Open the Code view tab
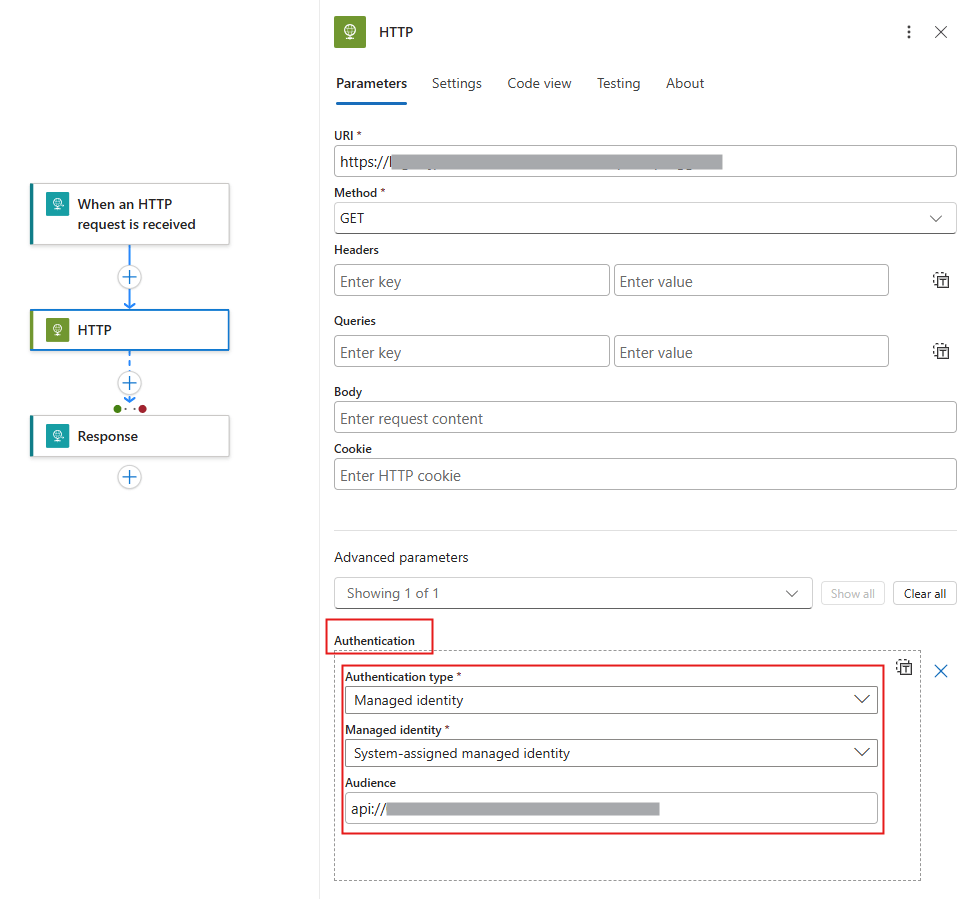Screen dimensions: 961x899 pos(539,84)
